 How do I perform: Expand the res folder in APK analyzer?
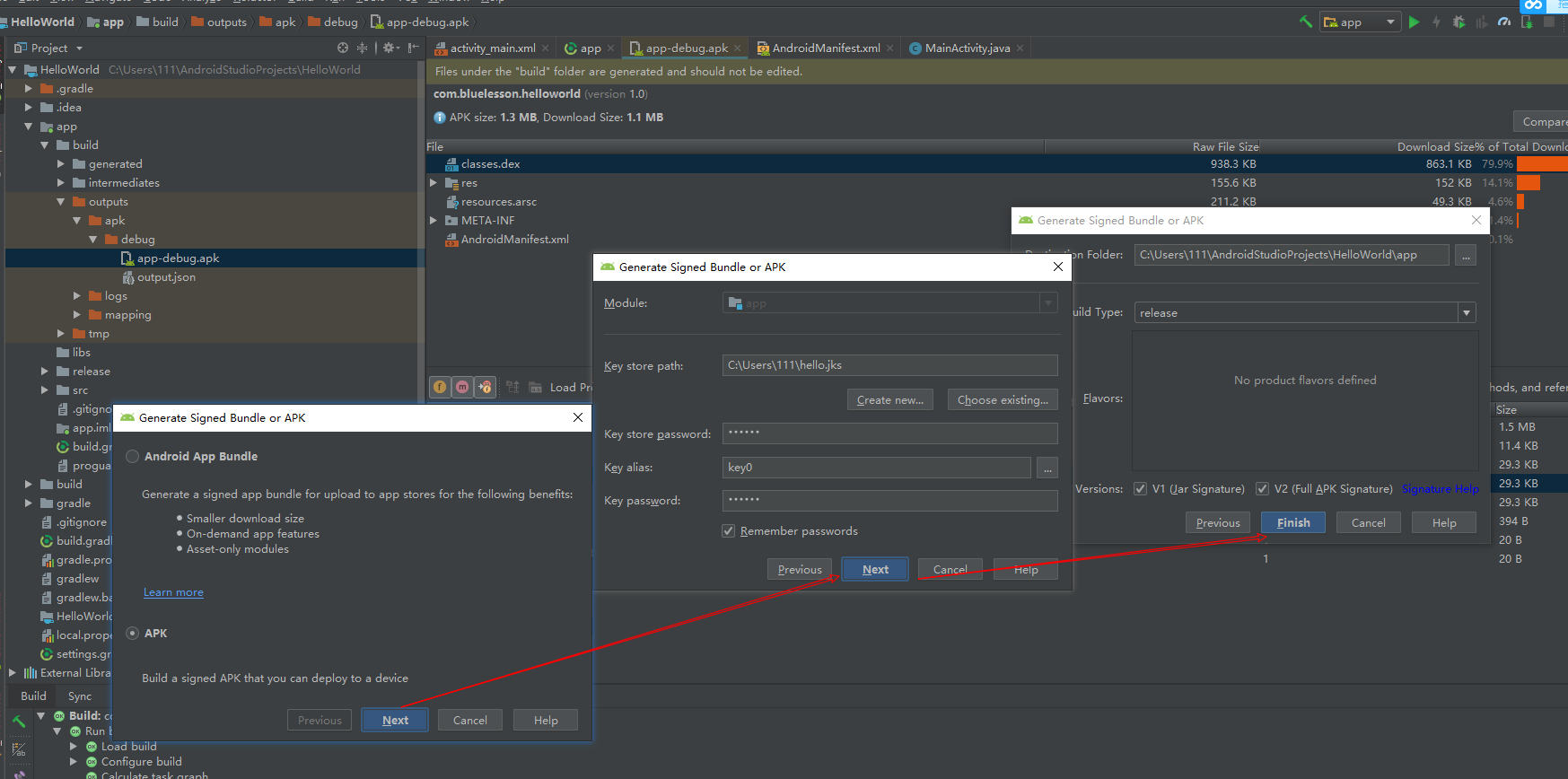tap(434, 183)
